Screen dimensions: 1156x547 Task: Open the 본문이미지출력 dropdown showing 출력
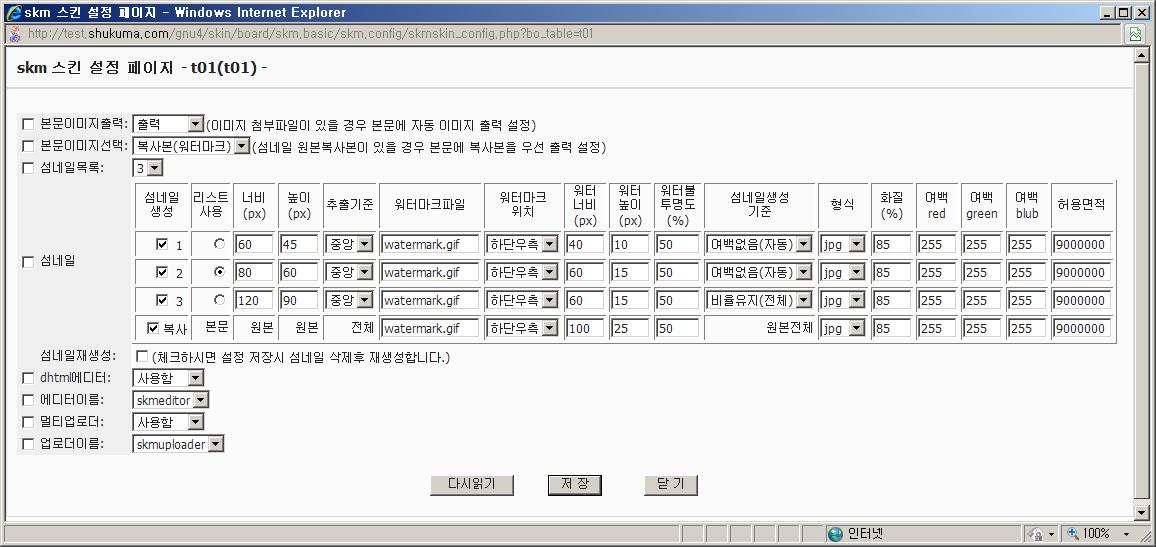168,125
